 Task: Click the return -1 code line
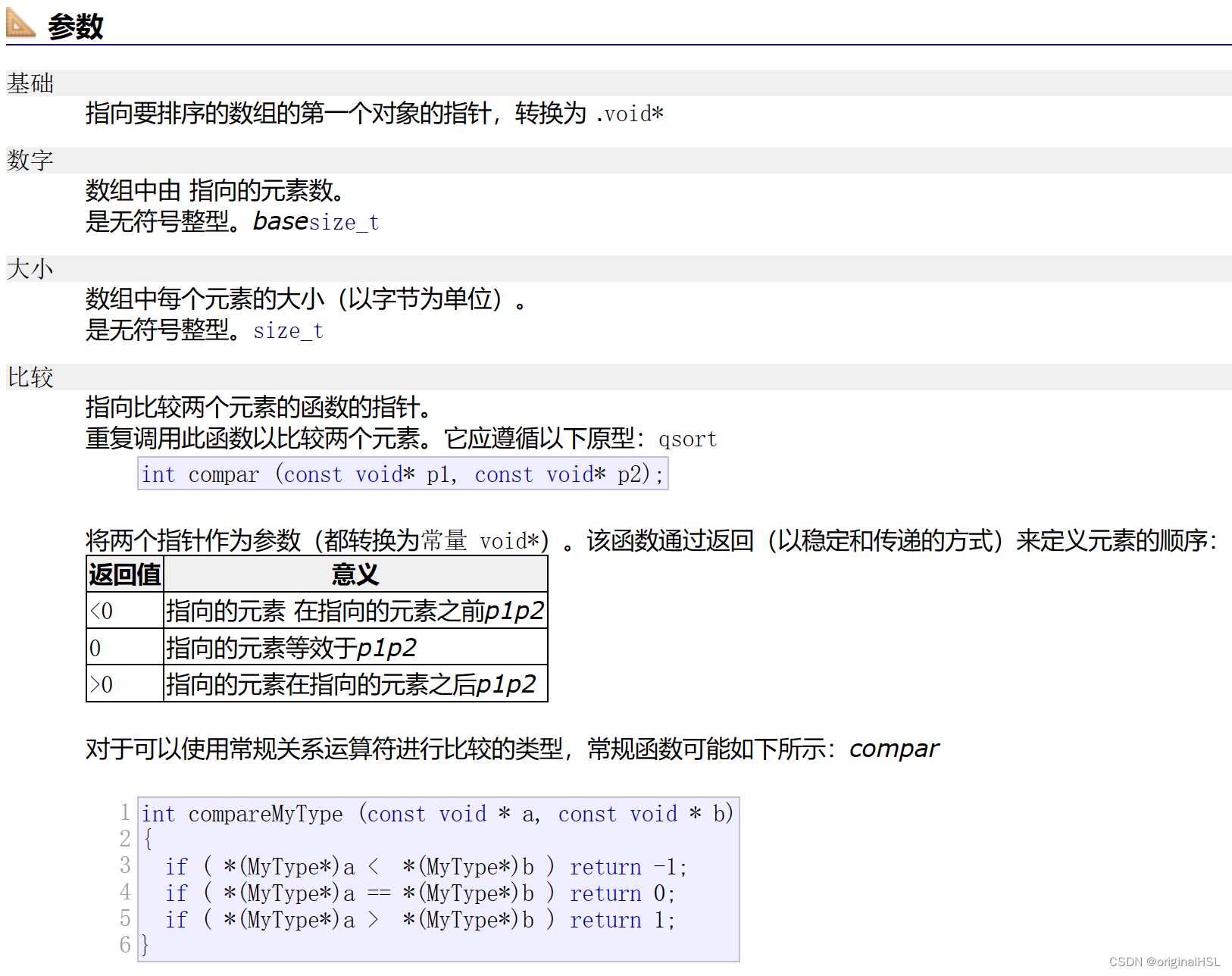pyautogui.click(x=426, y=867)
